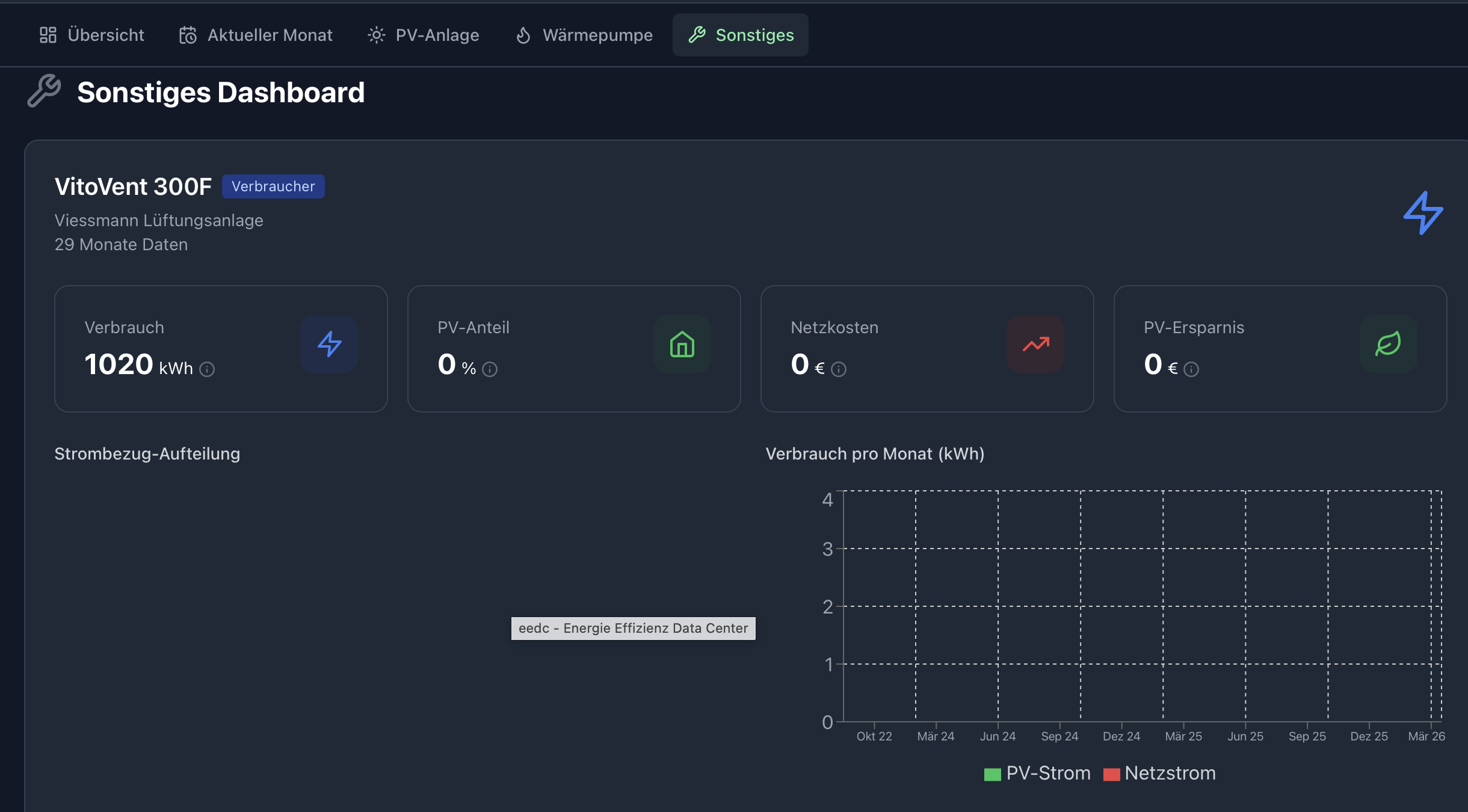Click the red trend arrow icon in Netzkosten card
The image size is (1468, 812).
point(1035,344)
